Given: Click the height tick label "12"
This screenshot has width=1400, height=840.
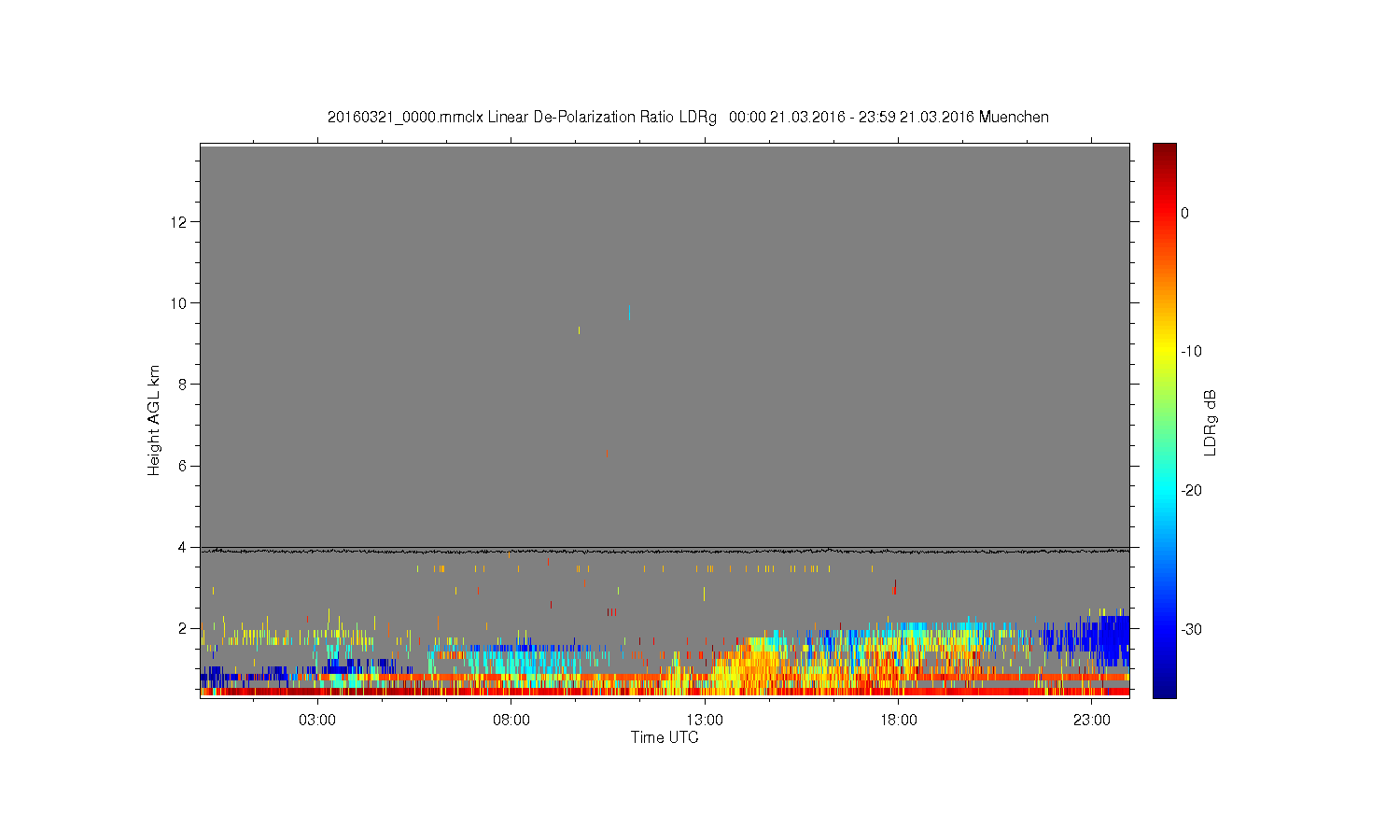Looking at the screenshot, I should click(180, 221).
